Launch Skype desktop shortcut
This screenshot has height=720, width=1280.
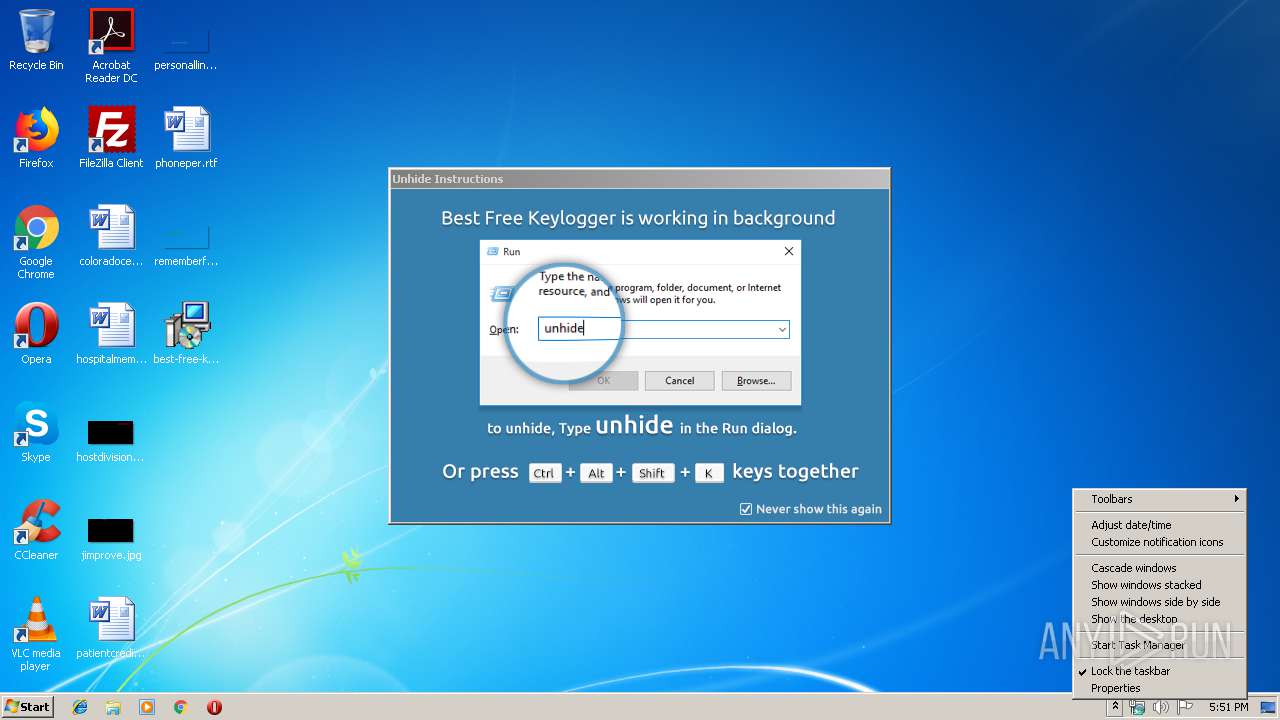click(36, 432)
